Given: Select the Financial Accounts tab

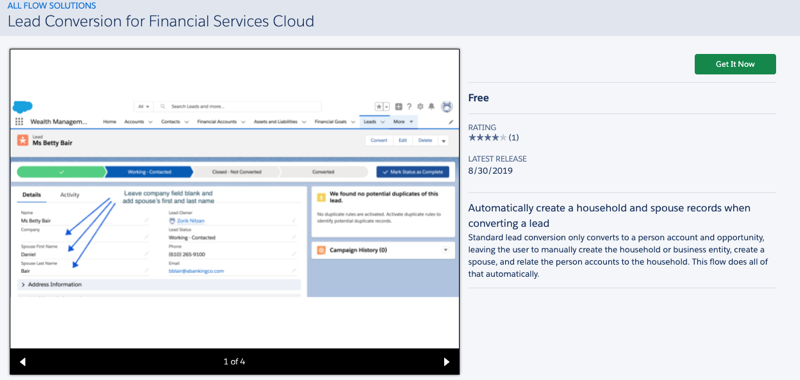Looking at the screenshot, I should 216,122.
